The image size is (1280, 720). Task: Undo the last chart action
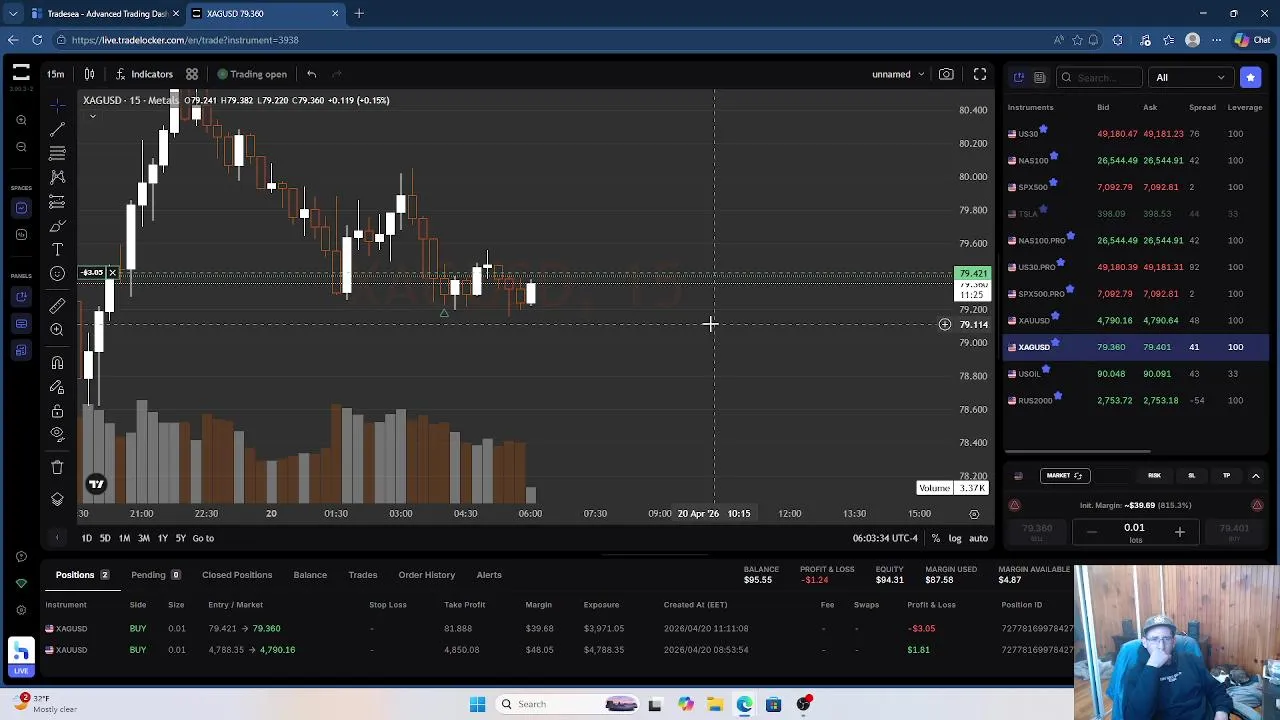(312, 74)
